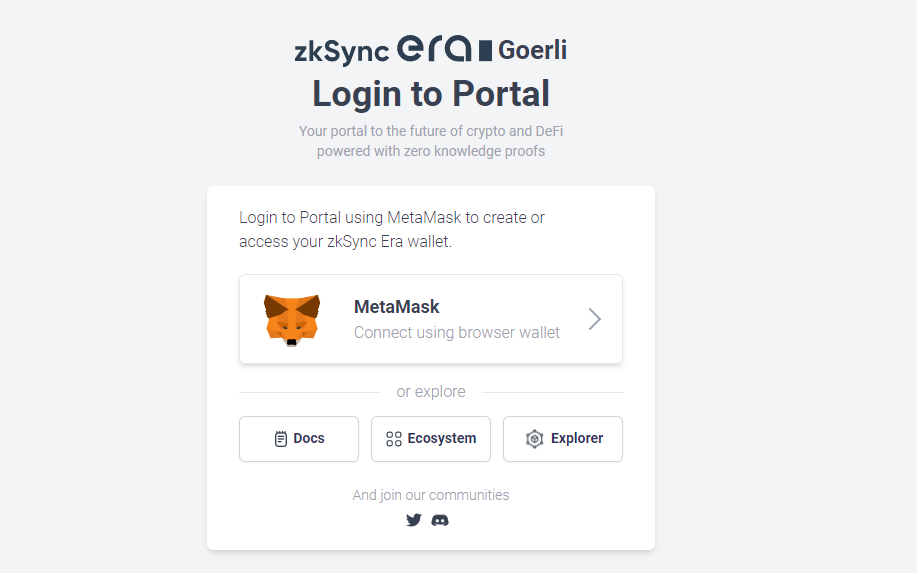Click the Era logo in header

pos(434,49)
